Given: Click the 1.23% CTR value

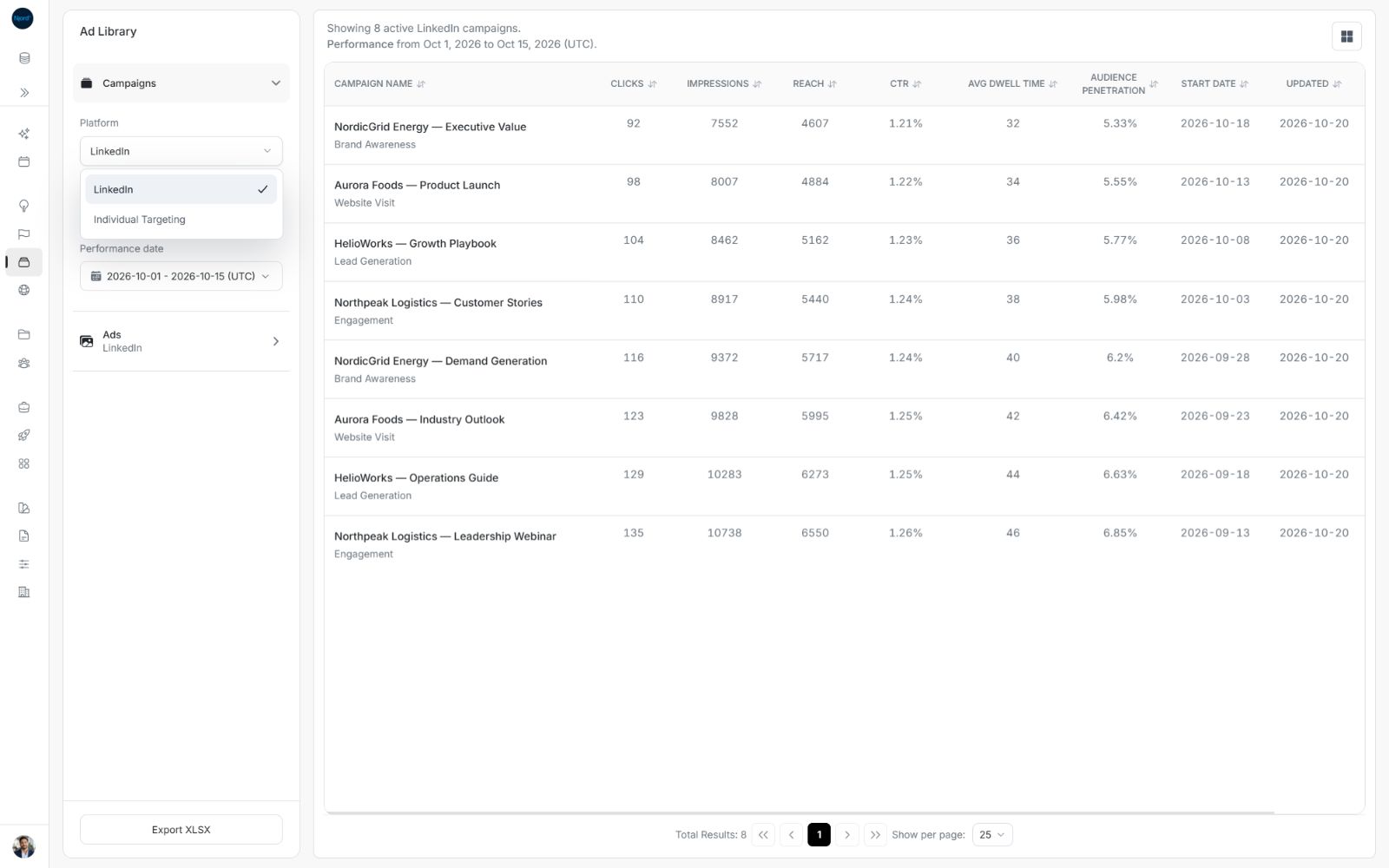Looking at the screenshot, I should click(x=905, y=240).
